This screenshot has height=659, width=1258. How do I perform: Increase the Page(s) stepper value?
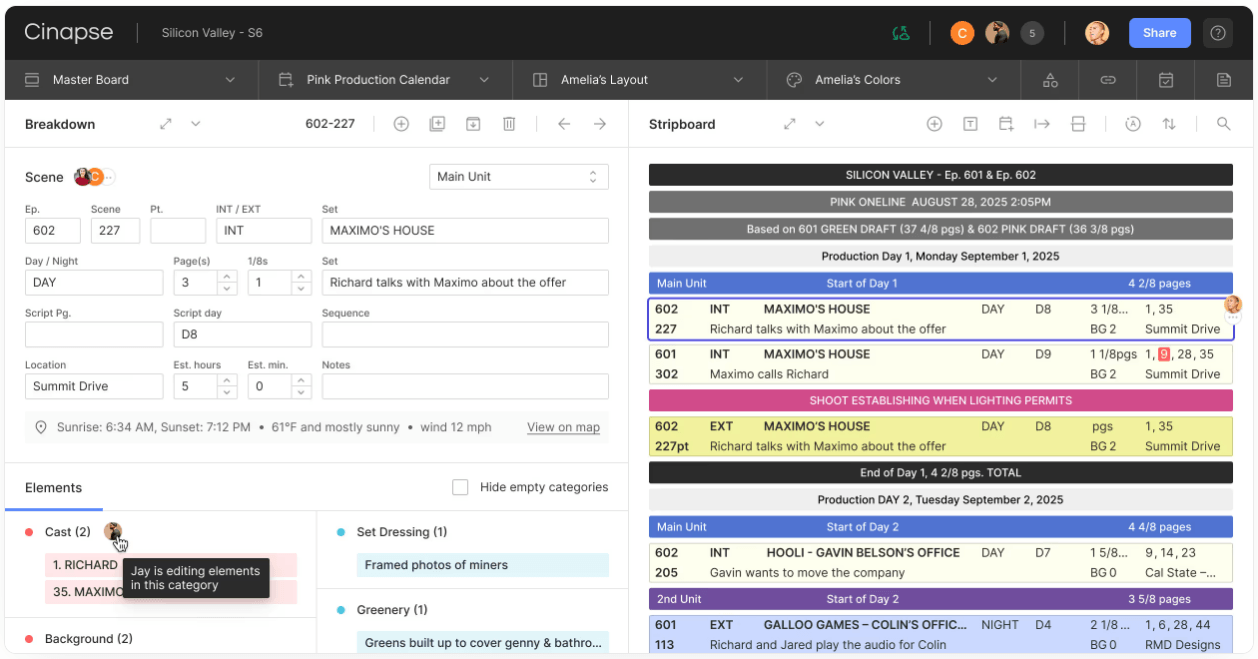coord(228,276)
